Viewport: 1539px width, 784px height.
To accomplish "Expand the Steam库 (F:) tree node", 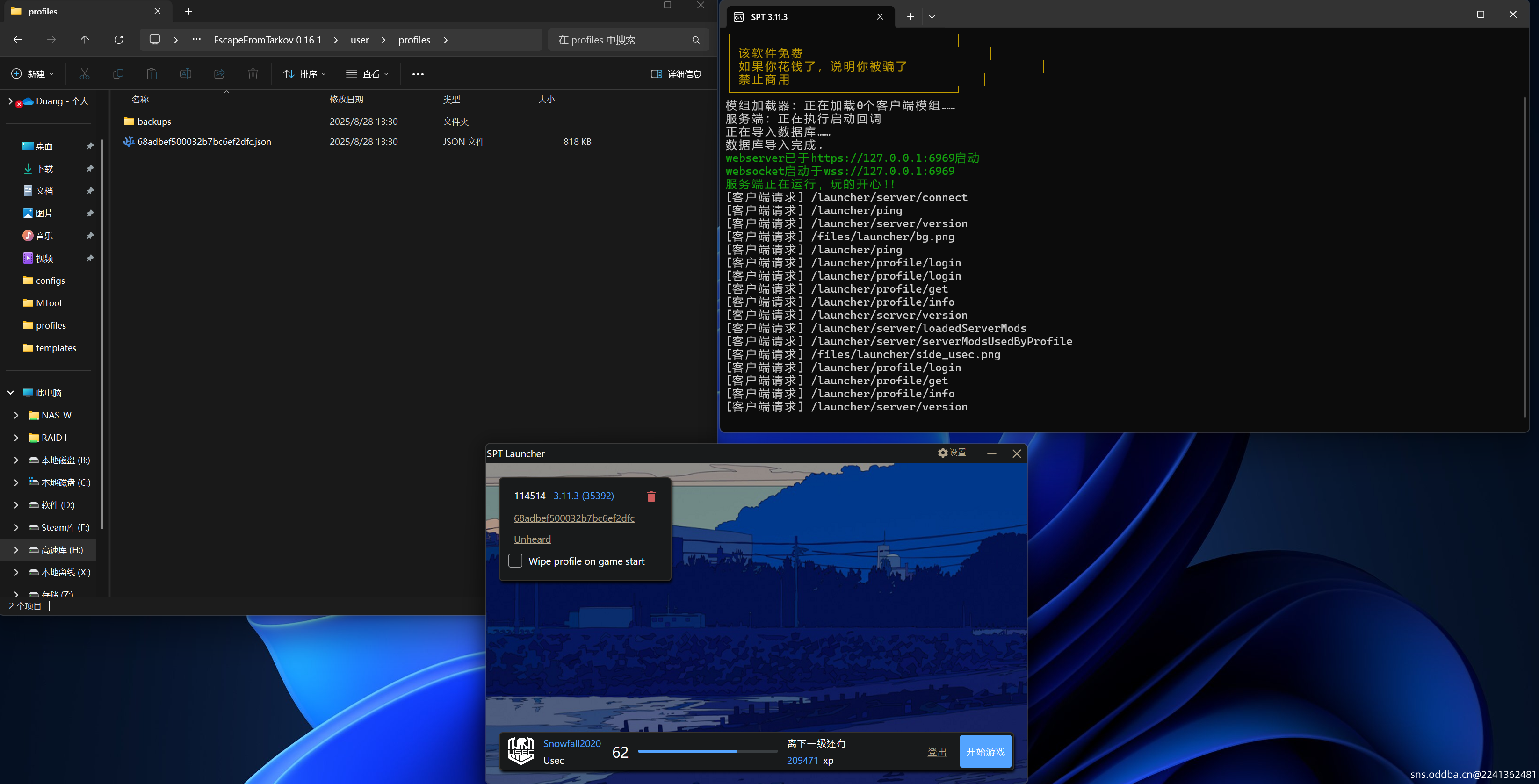I will tap(16, 527).
